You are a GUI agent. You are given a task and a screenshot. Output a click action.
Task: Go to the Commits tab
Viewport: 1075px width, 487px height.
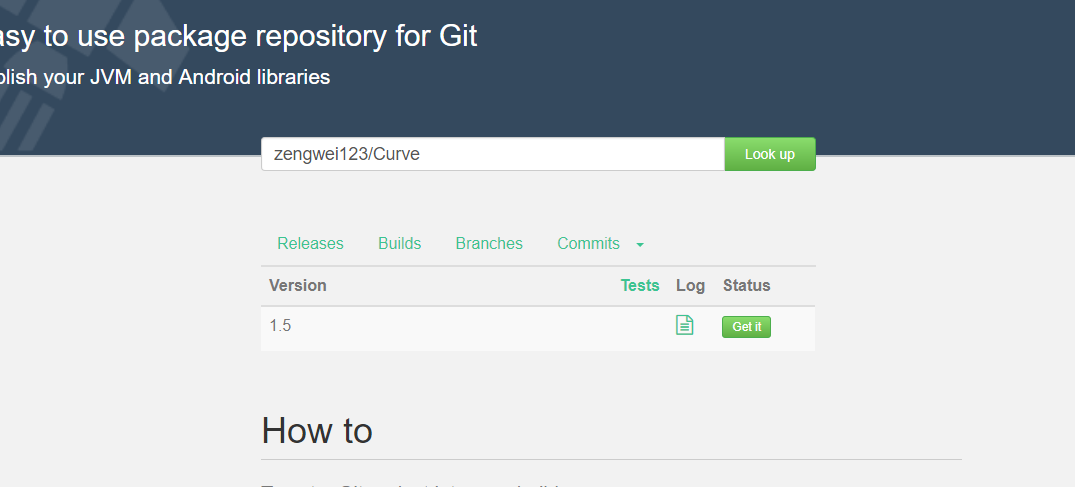pos(588,244)
